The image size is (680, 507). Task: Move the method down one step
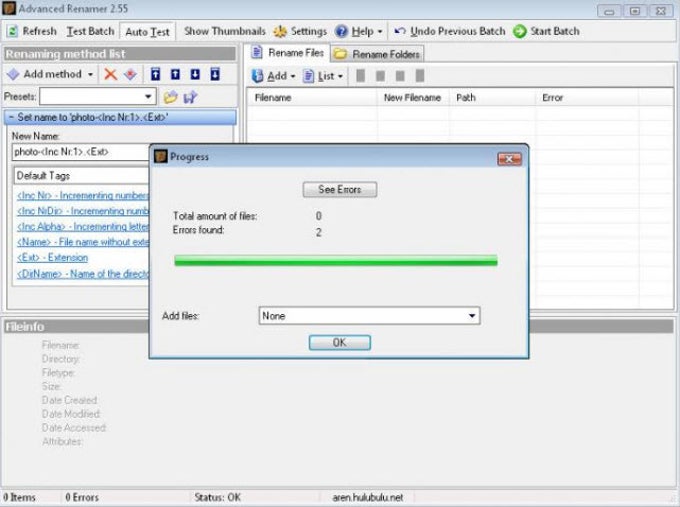coord(195,74)
